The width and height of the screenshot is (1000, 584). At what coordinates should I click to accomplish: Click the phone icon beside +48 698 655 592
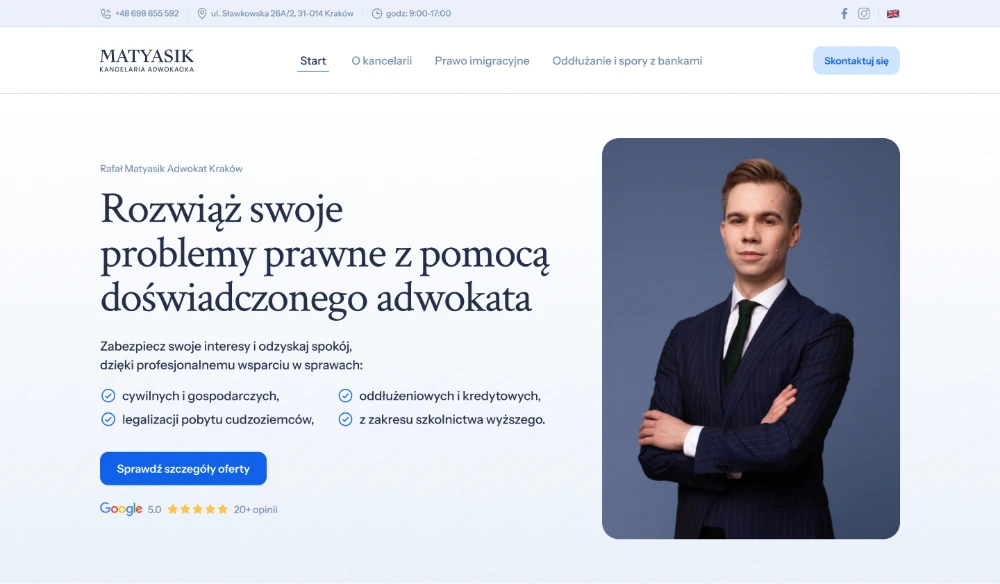pos(106,13)
